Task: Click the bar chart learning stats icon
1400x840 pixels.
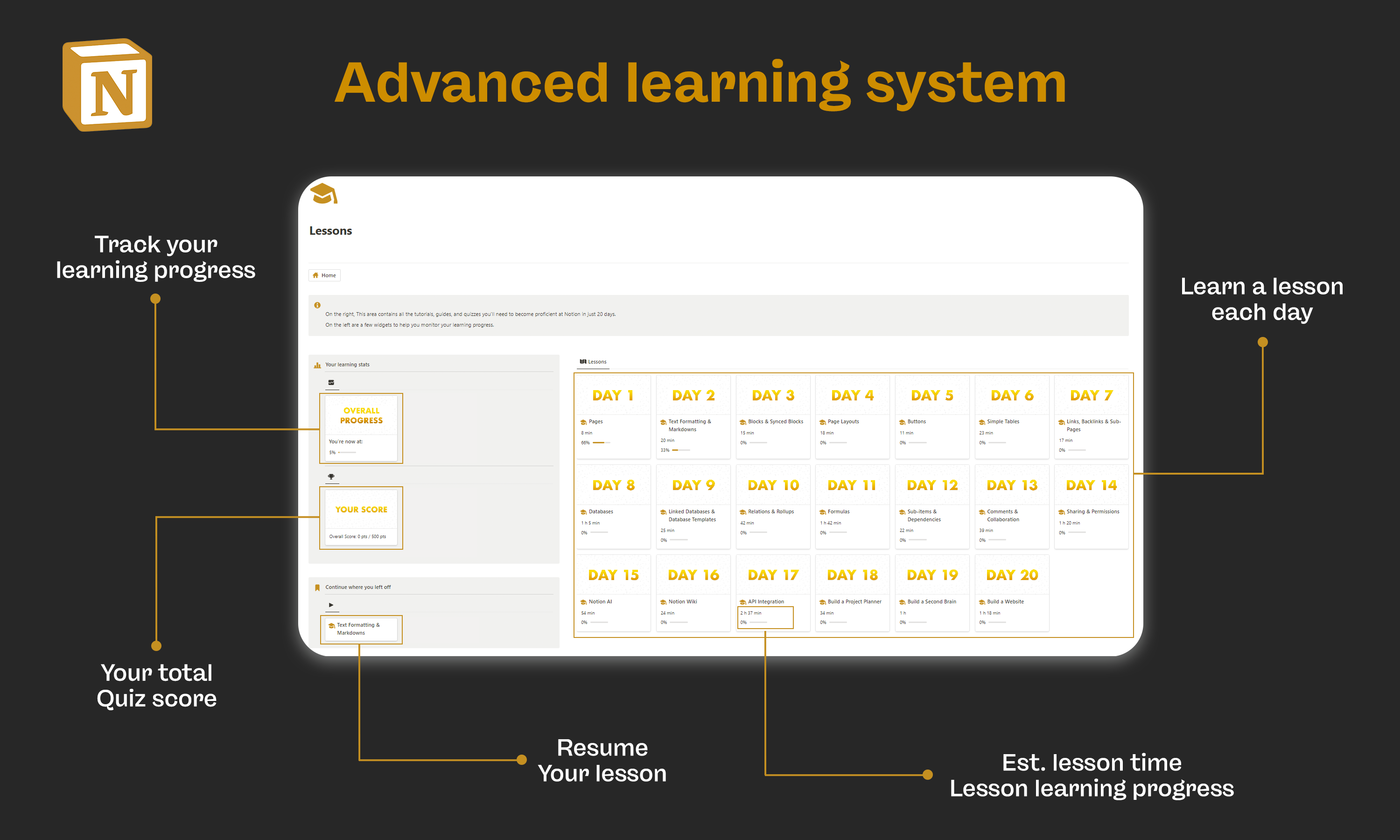Action: (317, 365)
